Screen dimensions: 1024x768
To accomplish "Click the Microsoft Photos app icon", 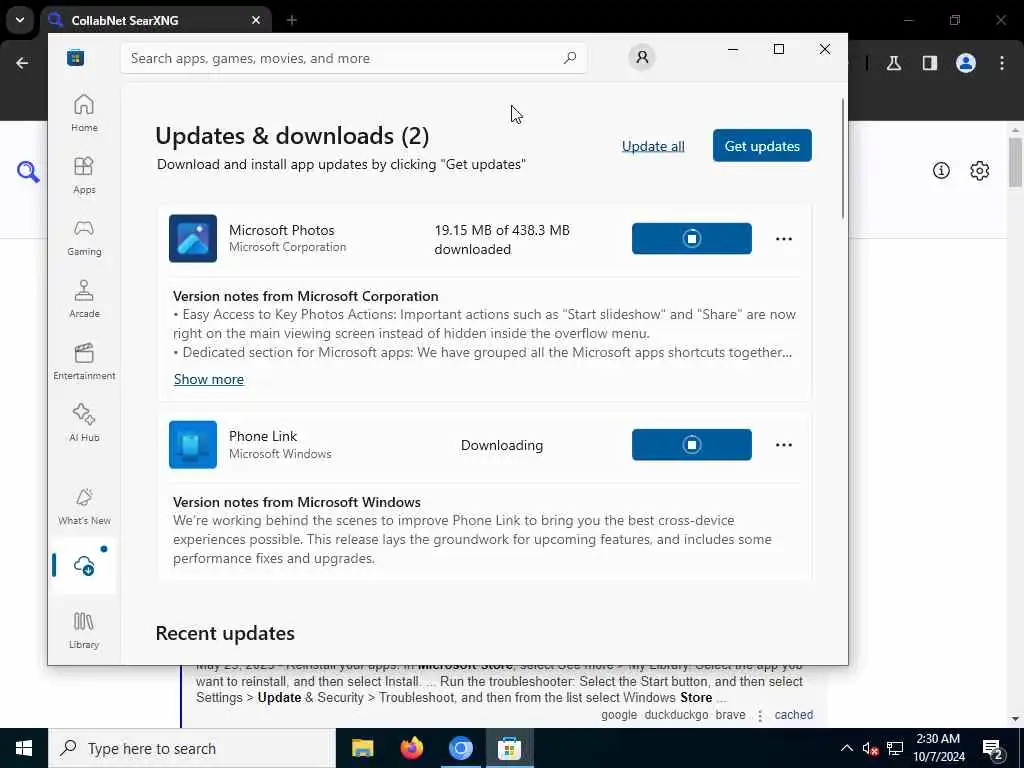I will pos(193,238).
